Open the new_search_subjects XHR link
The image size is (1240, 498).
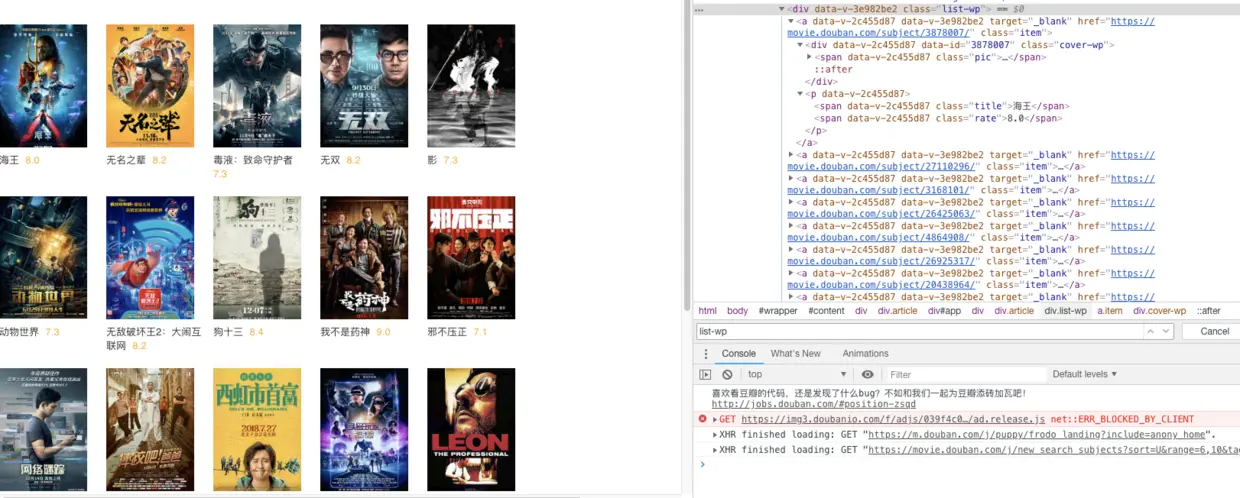1054,450
